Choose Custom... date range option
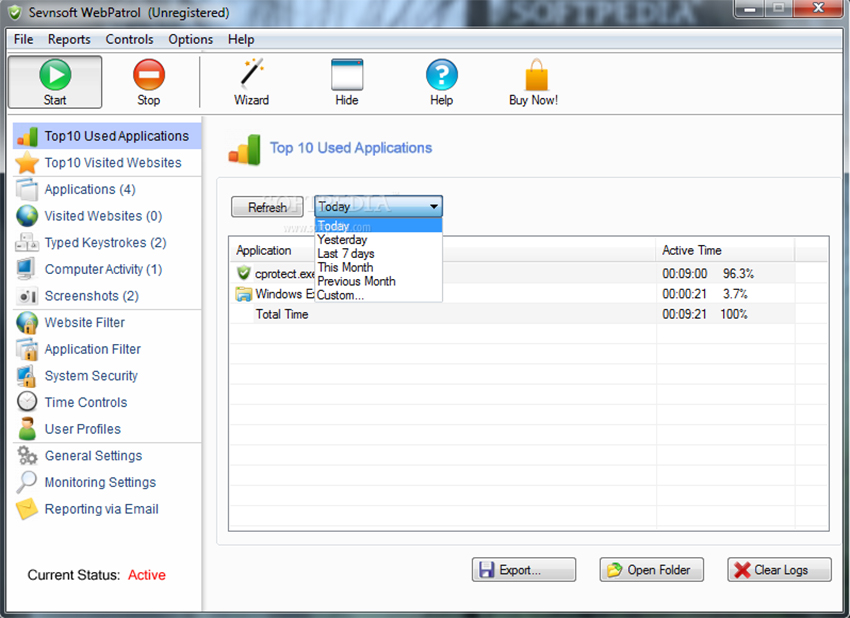 (378, 295)
